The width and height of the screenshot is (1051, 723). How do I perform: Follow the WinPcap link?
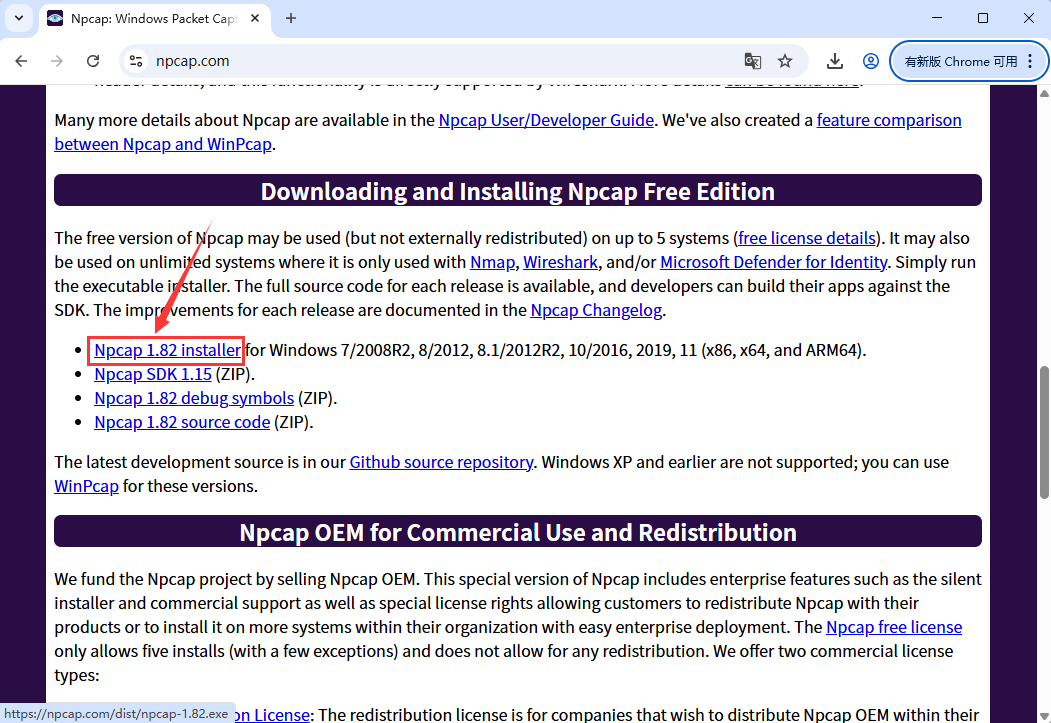pyautogui.click(x=86, y=486)
